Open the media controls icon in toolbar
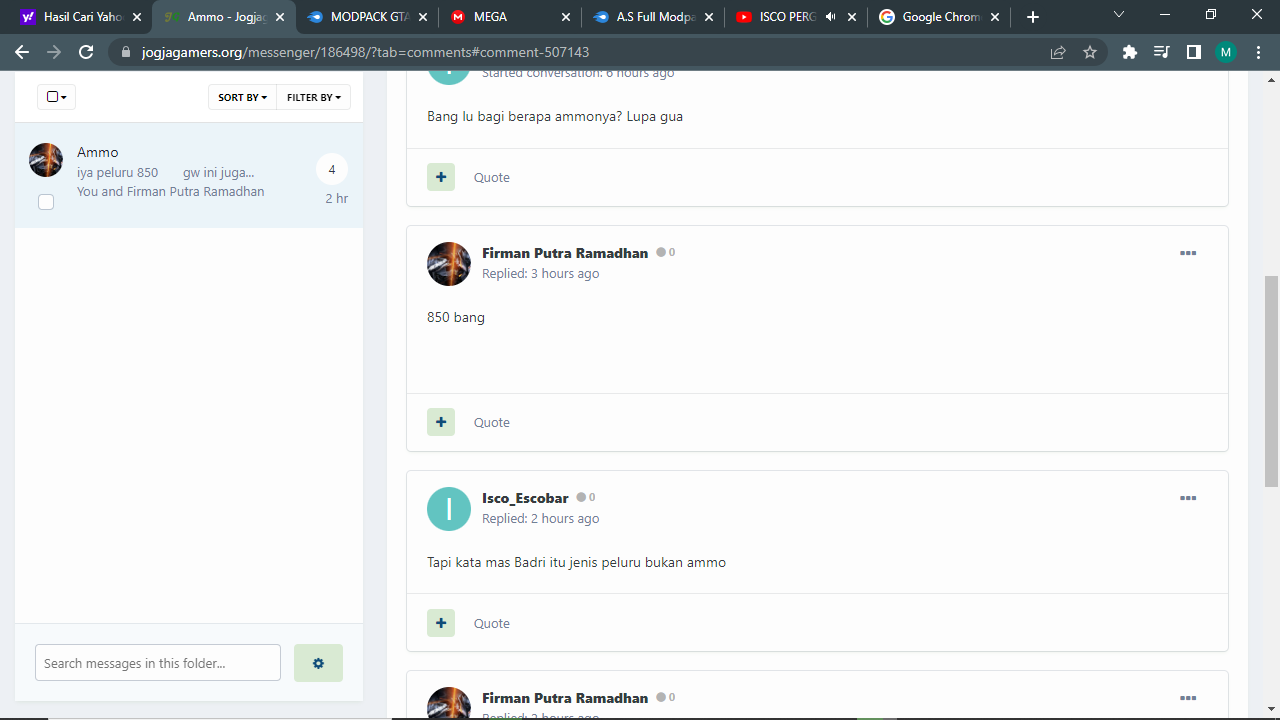The width and height of the screenshot is (1280, 720). [1161, 52]
